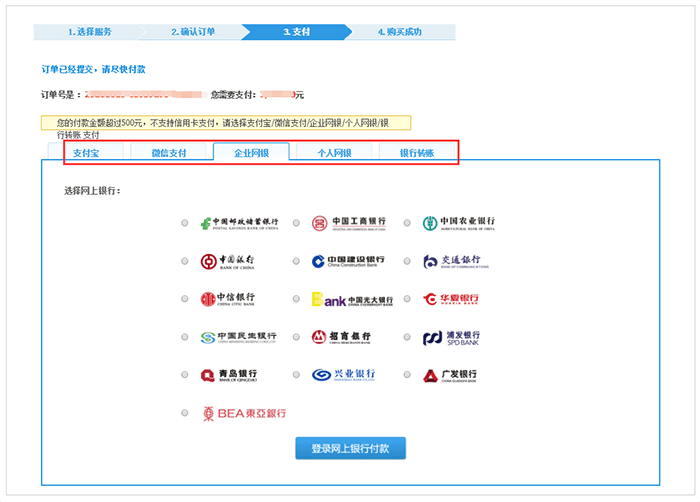The image size is (700, 502).
Task: Select radio button for Bank of China
Action: click(x=184, y=261)
